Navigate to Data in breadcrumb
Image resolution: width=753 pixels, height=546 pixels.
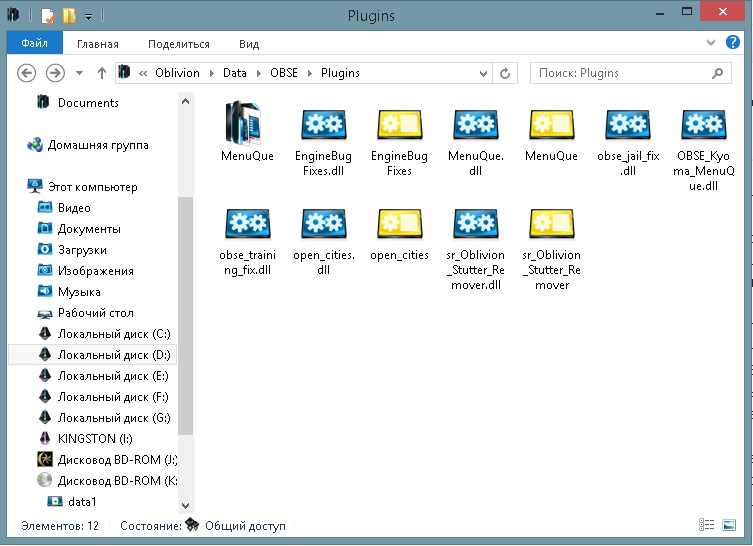(234, 73)
